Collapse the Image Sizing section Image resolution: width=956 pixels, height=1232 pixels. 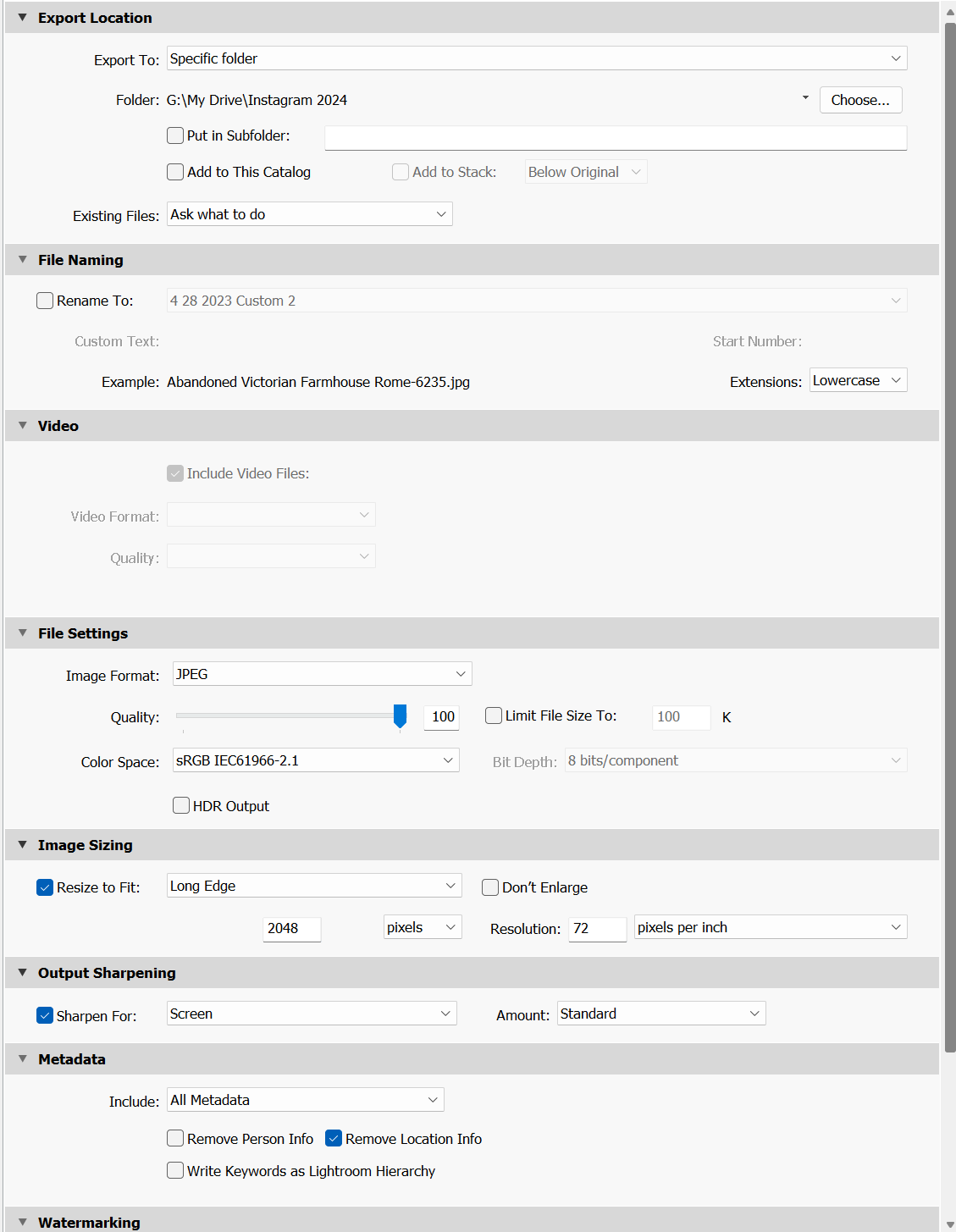(23, 845)
